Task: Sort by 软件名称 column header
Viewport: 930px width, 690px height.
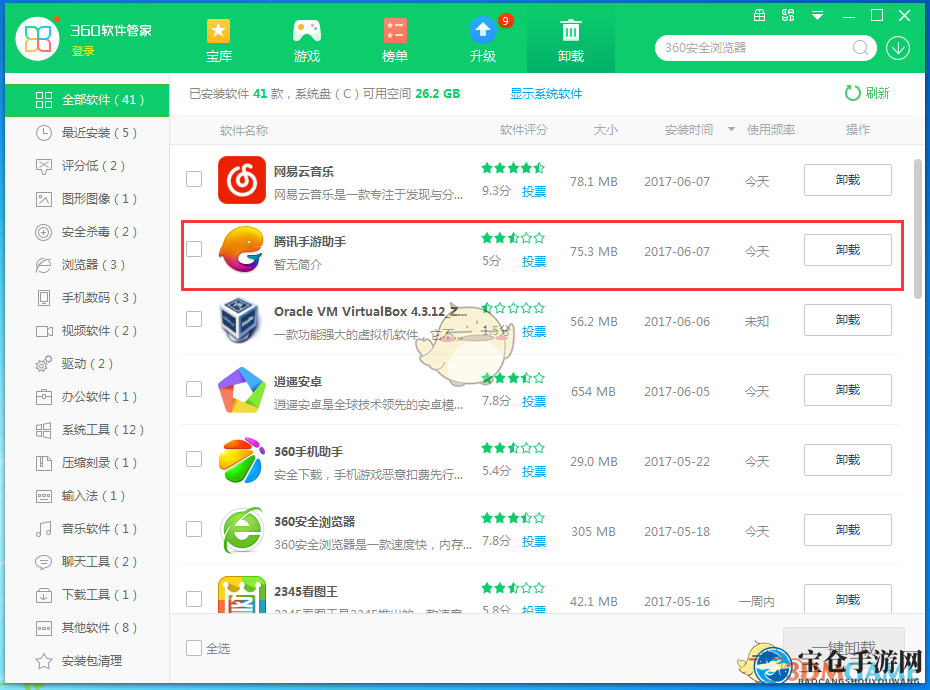Action: 244,131
